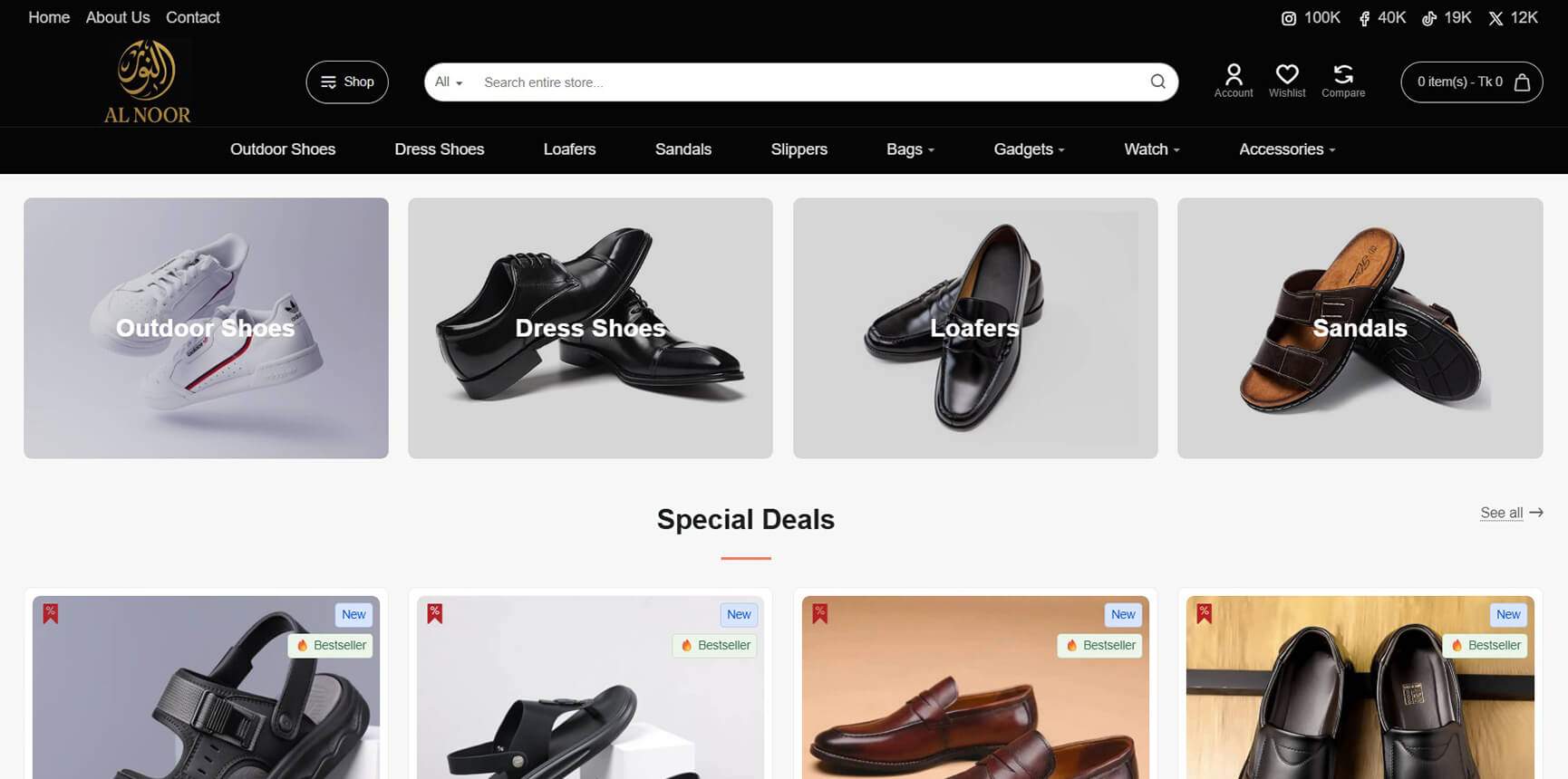
Task: Open the Sandals category banner image
Action: (x=1360, y=328)
